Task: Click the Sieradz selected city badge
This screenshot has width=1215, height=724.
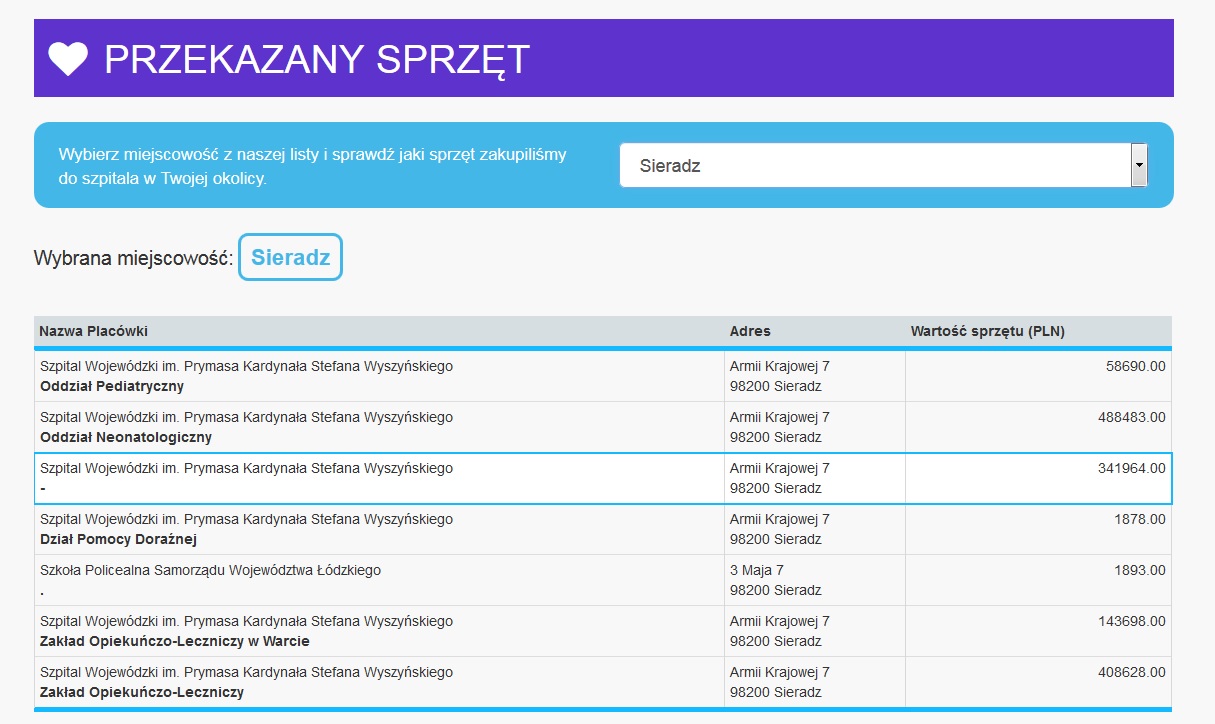Action: [290, 257]
